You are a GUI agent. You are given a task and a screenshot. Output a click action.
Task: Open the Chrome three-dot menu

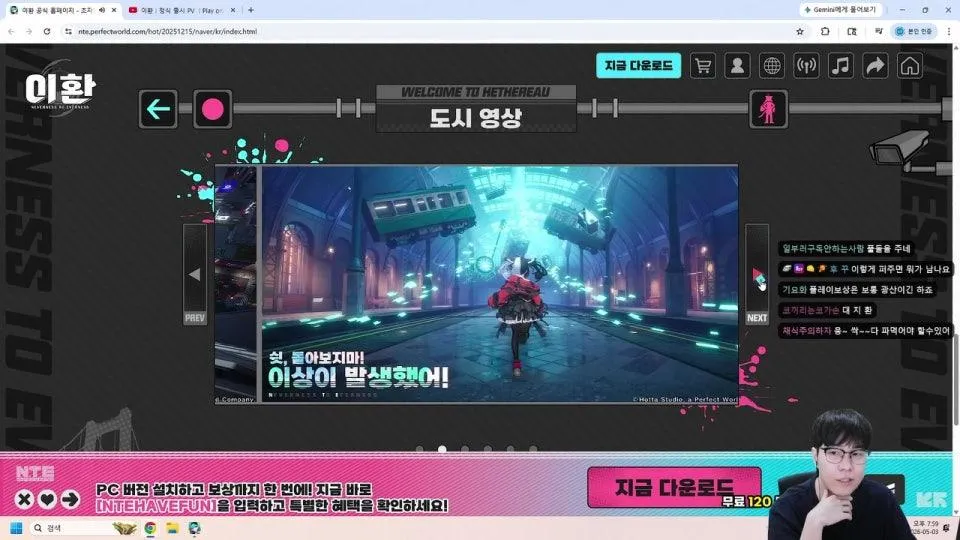(x=949, y=31)
